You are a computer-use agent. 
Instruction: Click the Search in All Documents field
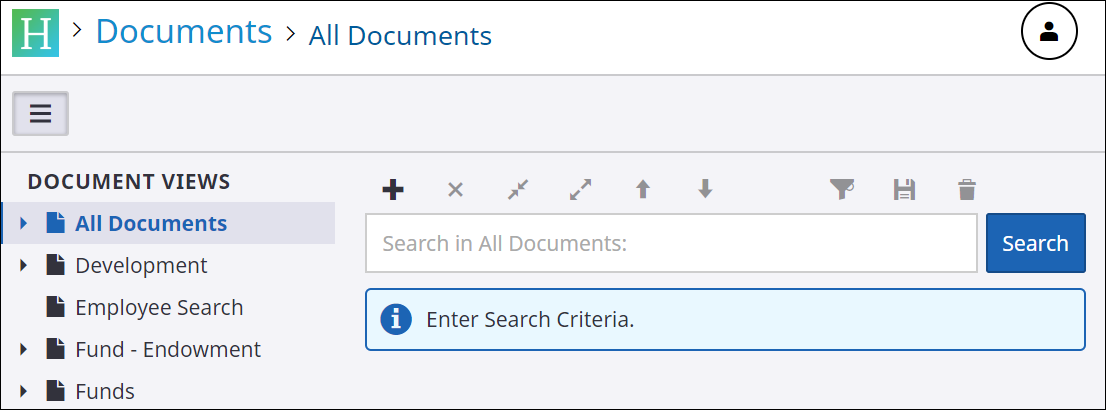tap(670, 243)
